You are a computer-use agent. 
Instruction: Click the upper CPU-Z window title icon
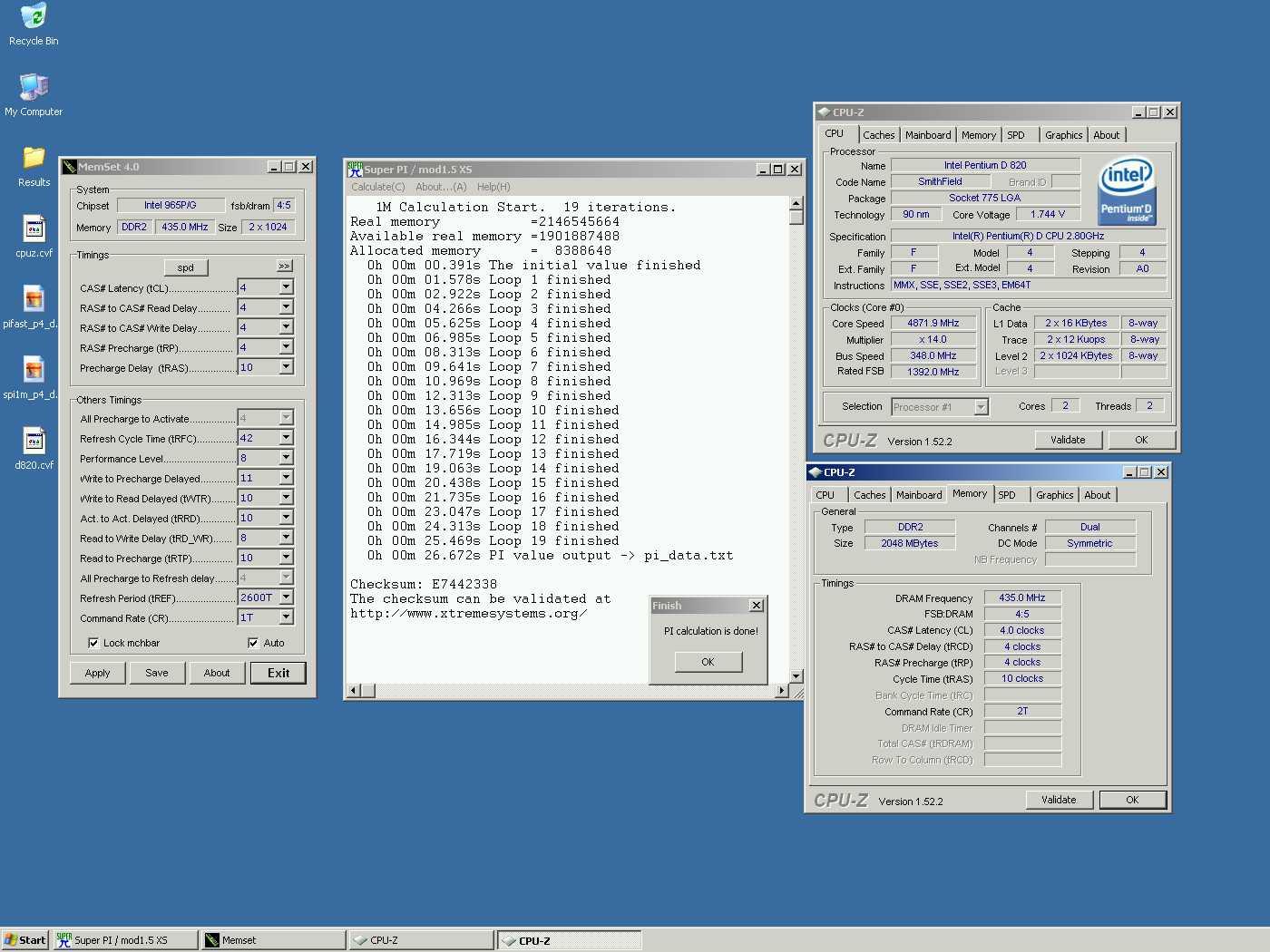tap(824, 112)
